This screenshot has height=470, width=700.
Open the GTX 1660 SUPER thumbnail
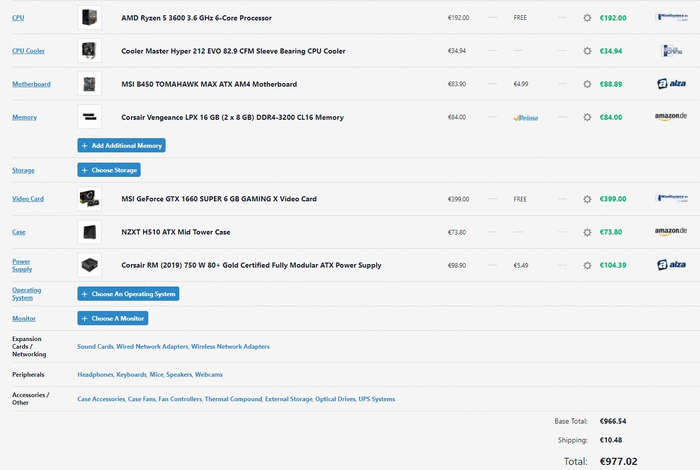point(89,199)
